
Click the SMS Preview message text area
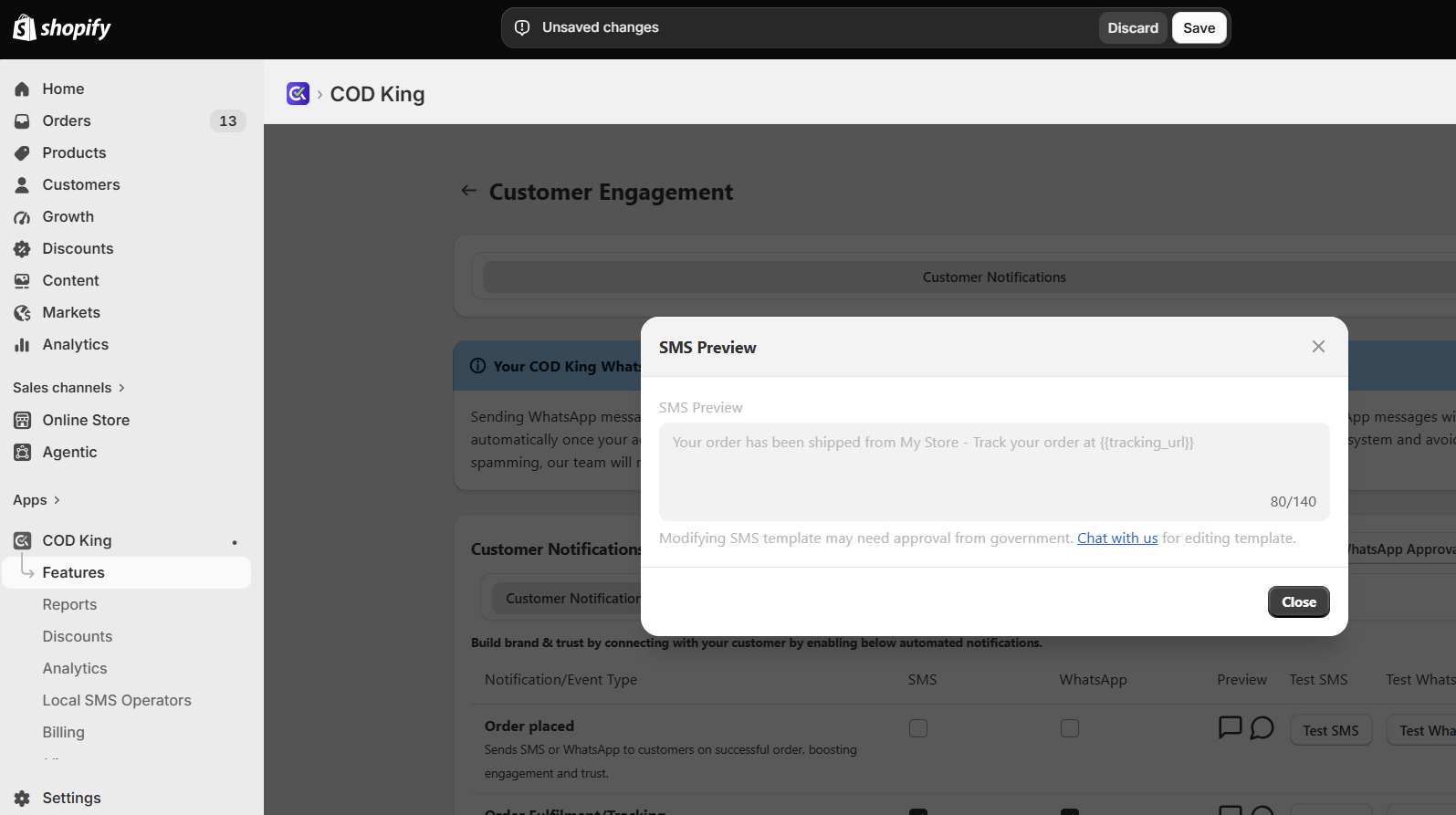click(x=994, y=472)
